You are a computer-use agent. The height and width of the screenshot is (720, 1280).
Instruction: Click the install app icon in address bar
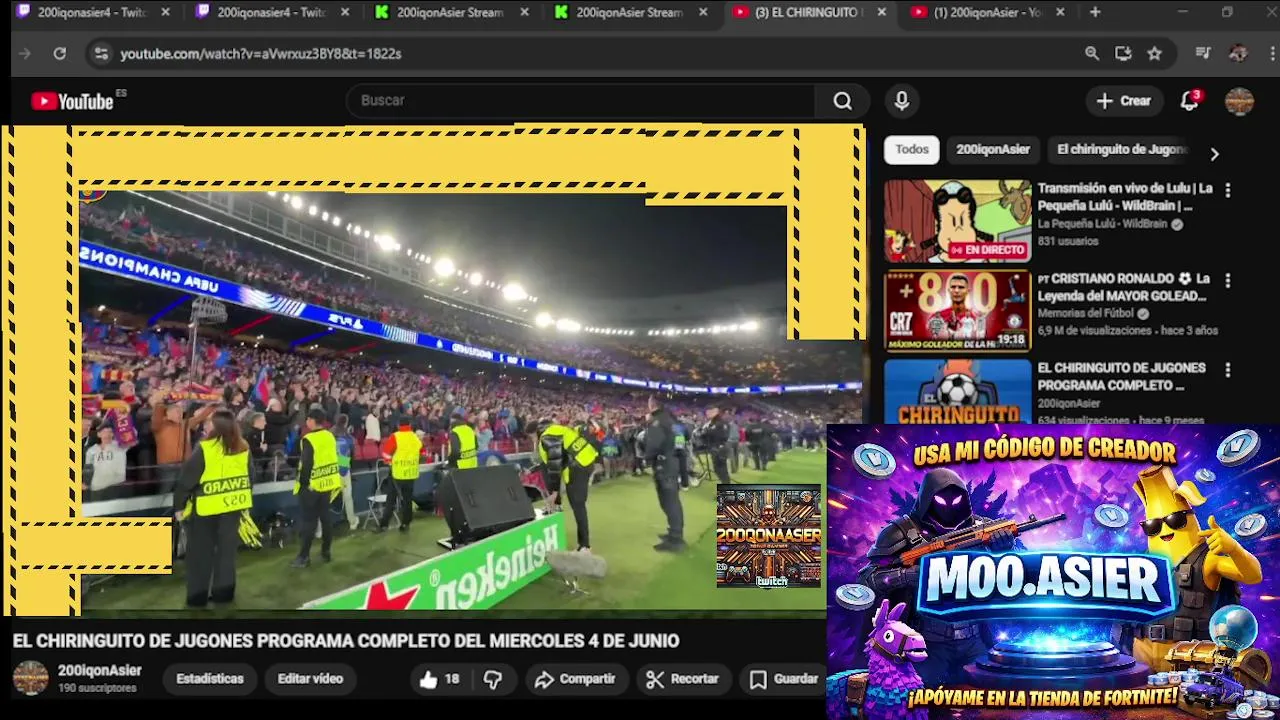pos(1123,54)
